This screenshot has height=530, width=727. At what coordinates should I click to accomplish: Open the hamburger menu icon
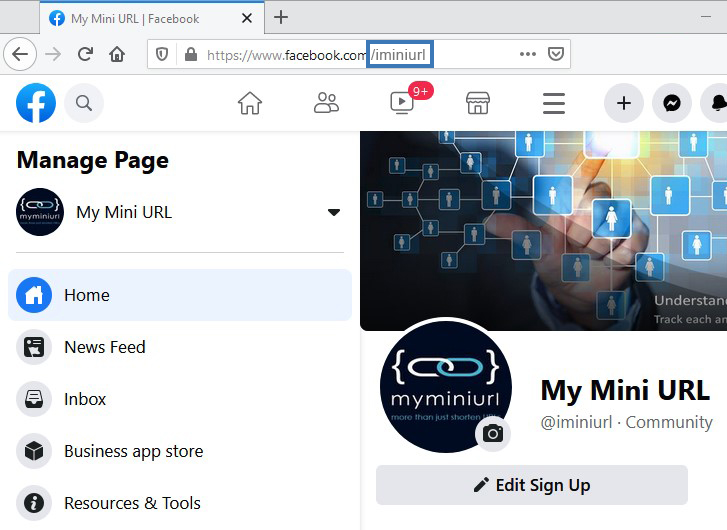point(554,103)
